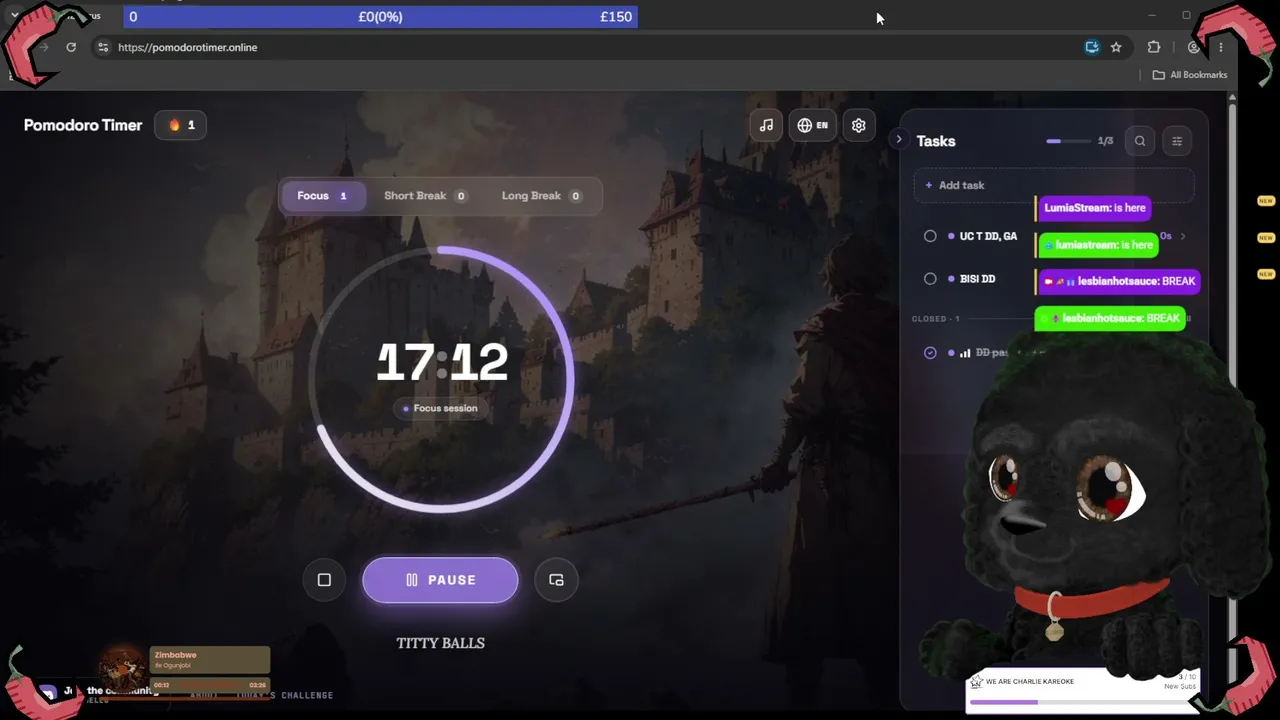View site information icon in address bar
The image size is (1280, 720).
[102, 47]
